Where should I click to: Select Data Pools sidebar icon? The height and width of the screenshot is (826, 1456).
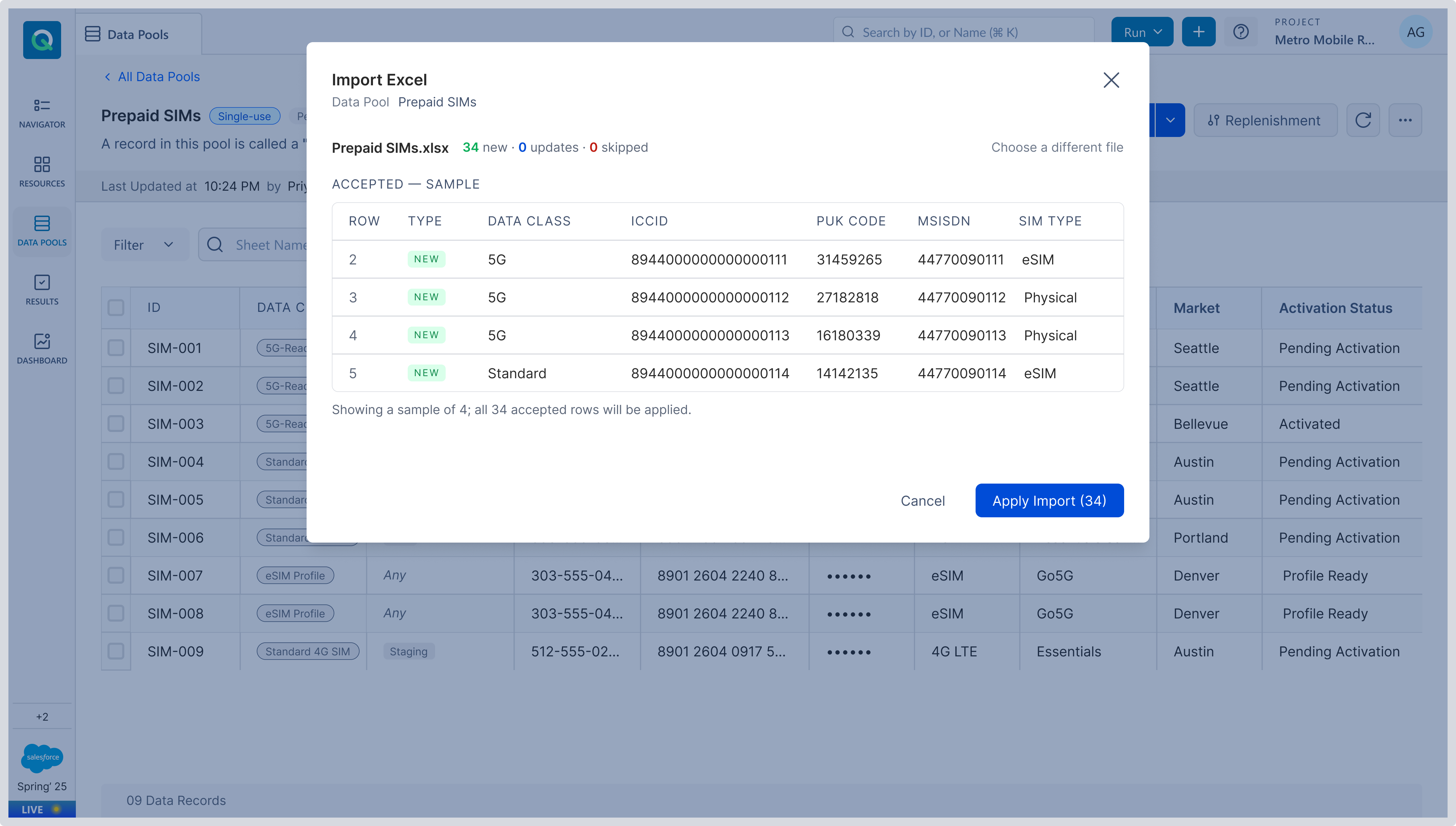42,231
